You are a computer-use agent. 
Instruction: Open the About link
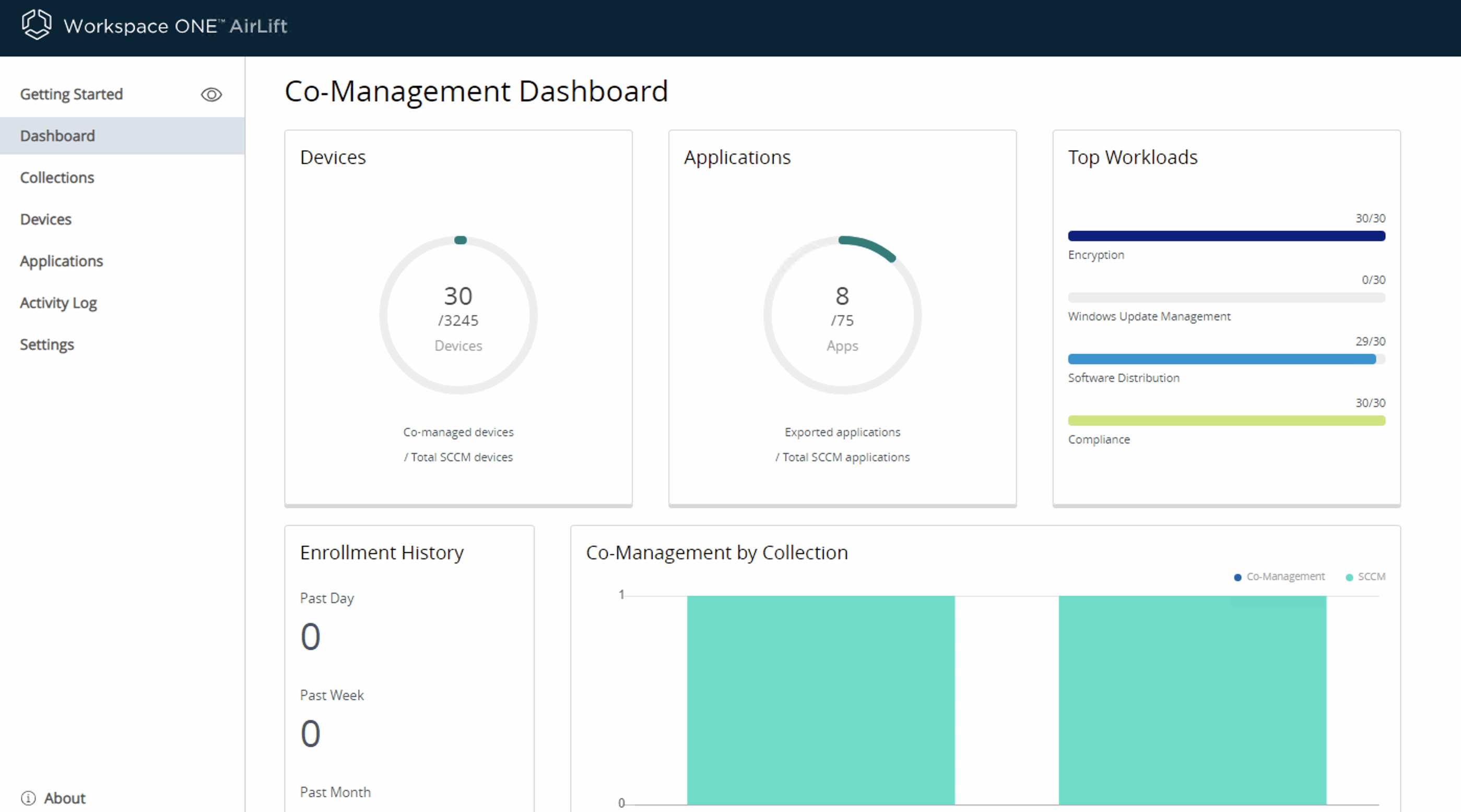[x=65, y=798]
